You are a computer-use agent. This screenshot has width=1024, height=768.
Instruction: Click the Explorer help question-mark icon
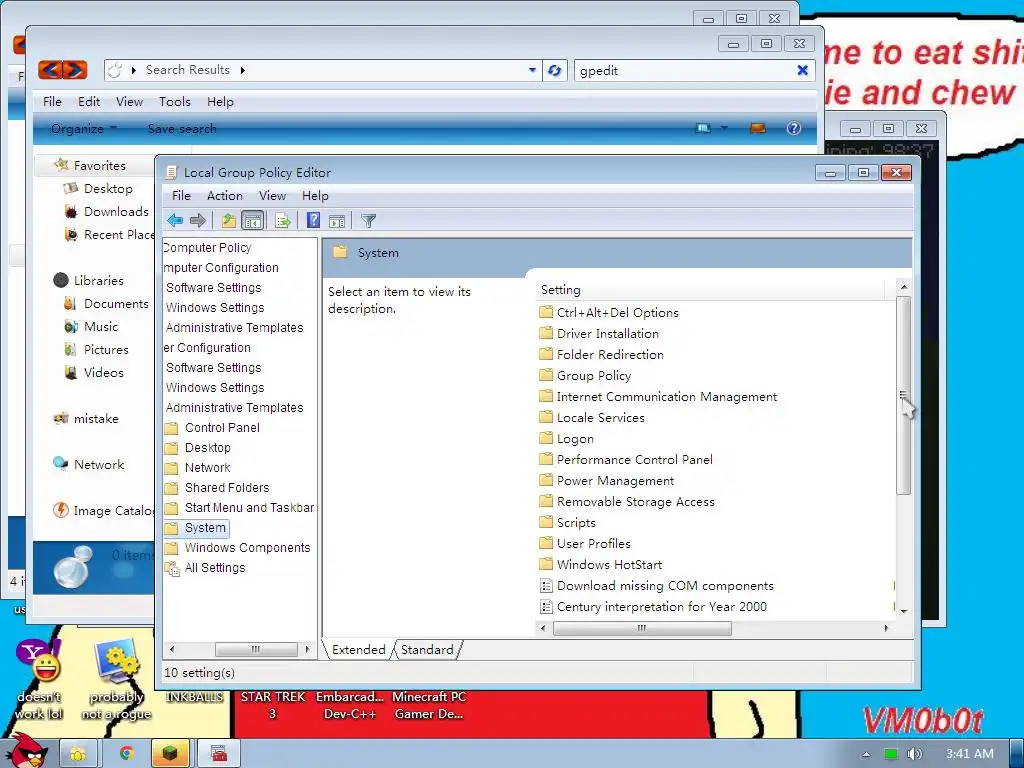point(793,128)
